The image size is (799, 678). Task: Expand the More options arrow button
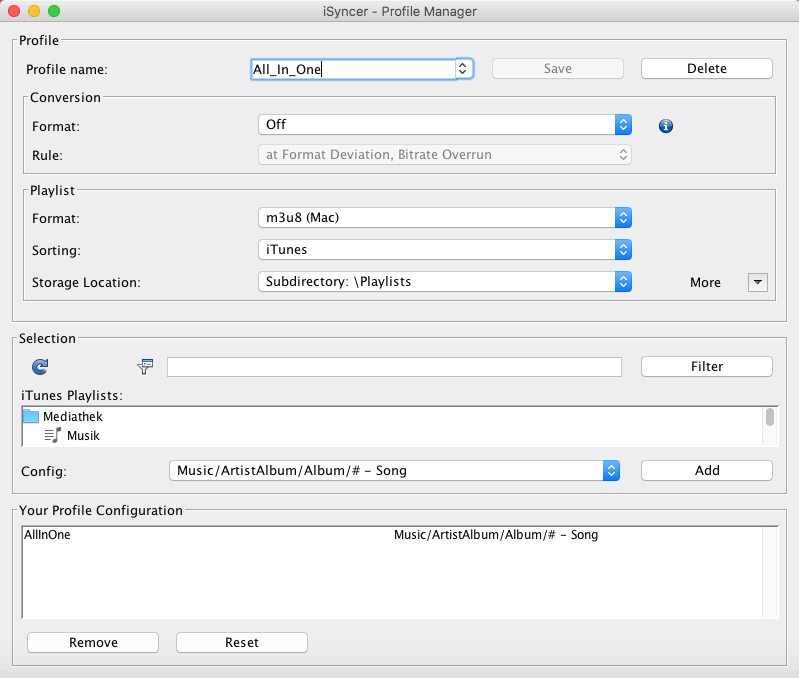pyautogui.click(x=758, y=282)
